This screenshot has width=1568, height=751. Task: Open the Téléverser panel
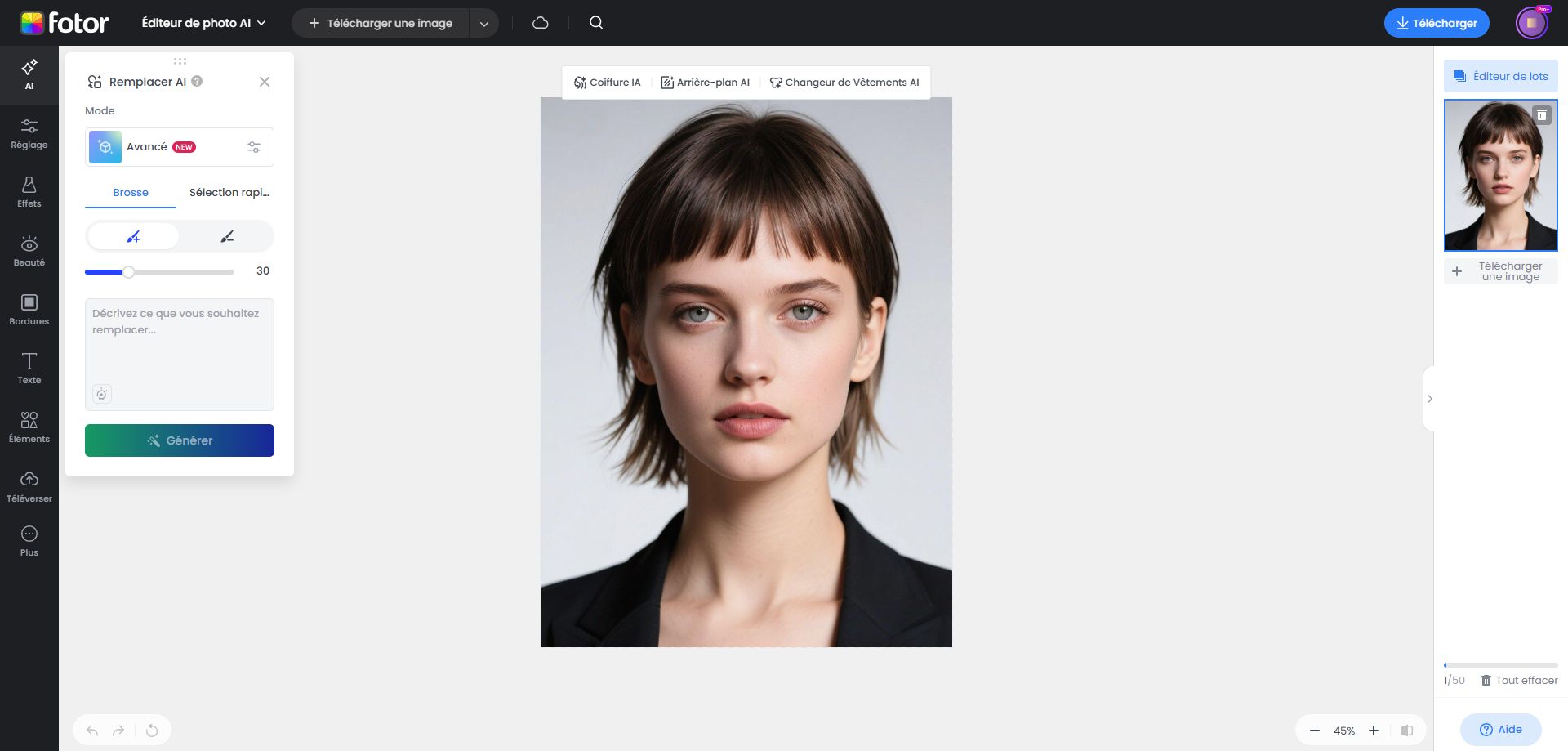coord(29,485)
